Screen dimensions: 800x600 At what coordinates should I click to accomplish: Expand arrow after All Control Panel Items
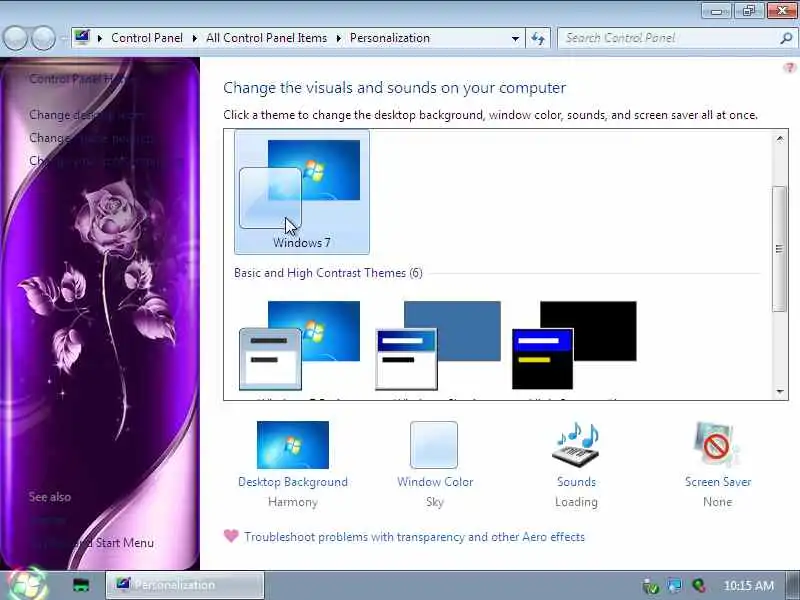coord(338,38)
